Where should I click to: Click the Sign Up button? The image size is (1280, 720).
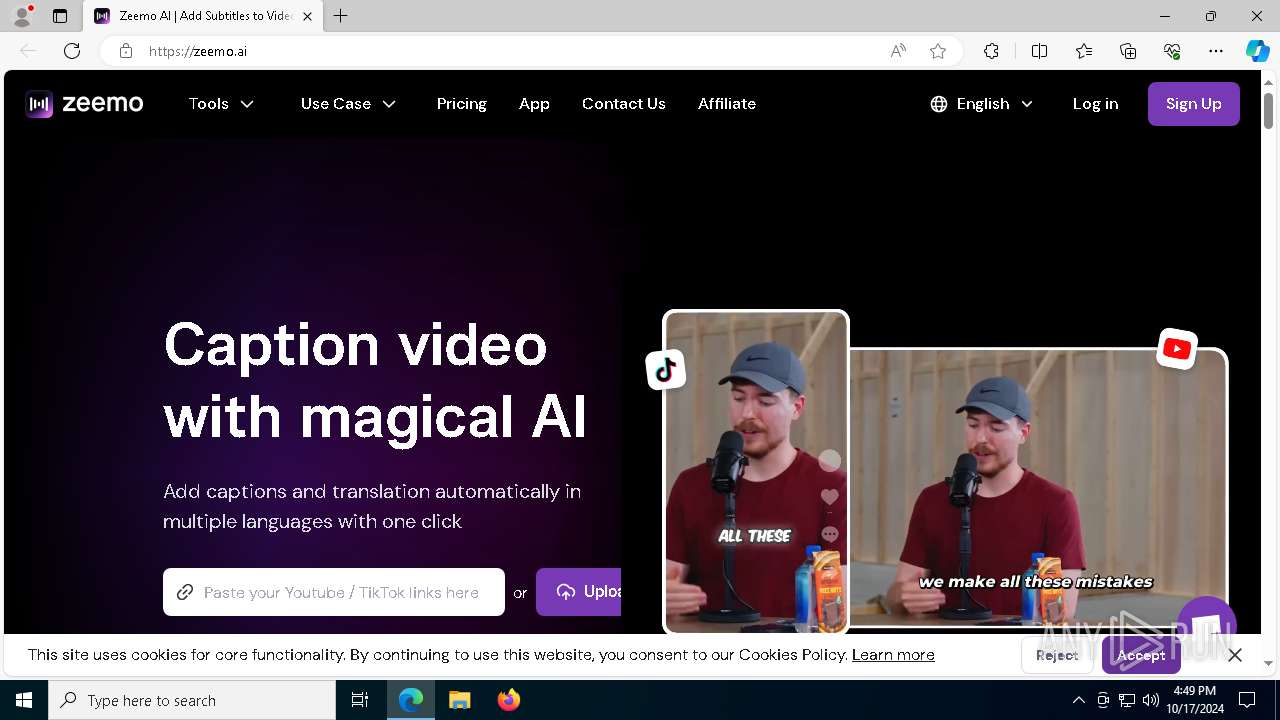[1193, 104]
